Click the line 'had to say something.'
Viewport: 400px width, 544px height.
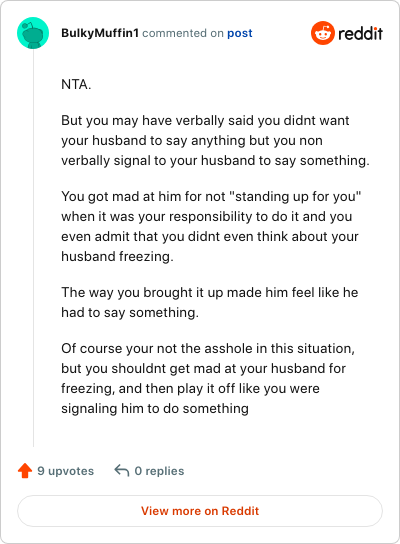click(130, 312)
